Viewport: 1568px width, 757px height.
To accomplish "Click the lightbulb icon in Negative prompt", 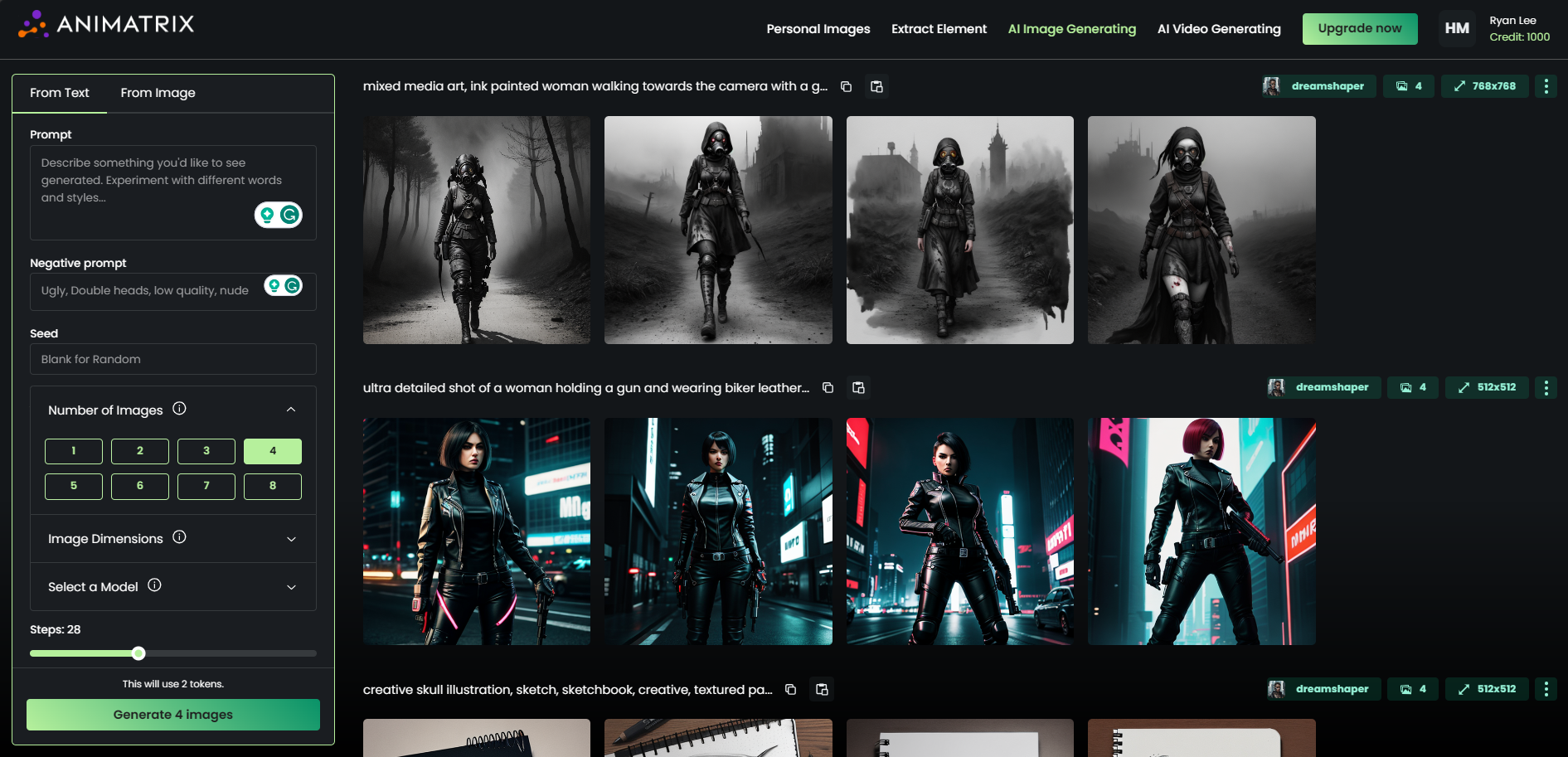I will tap(274, 285).
